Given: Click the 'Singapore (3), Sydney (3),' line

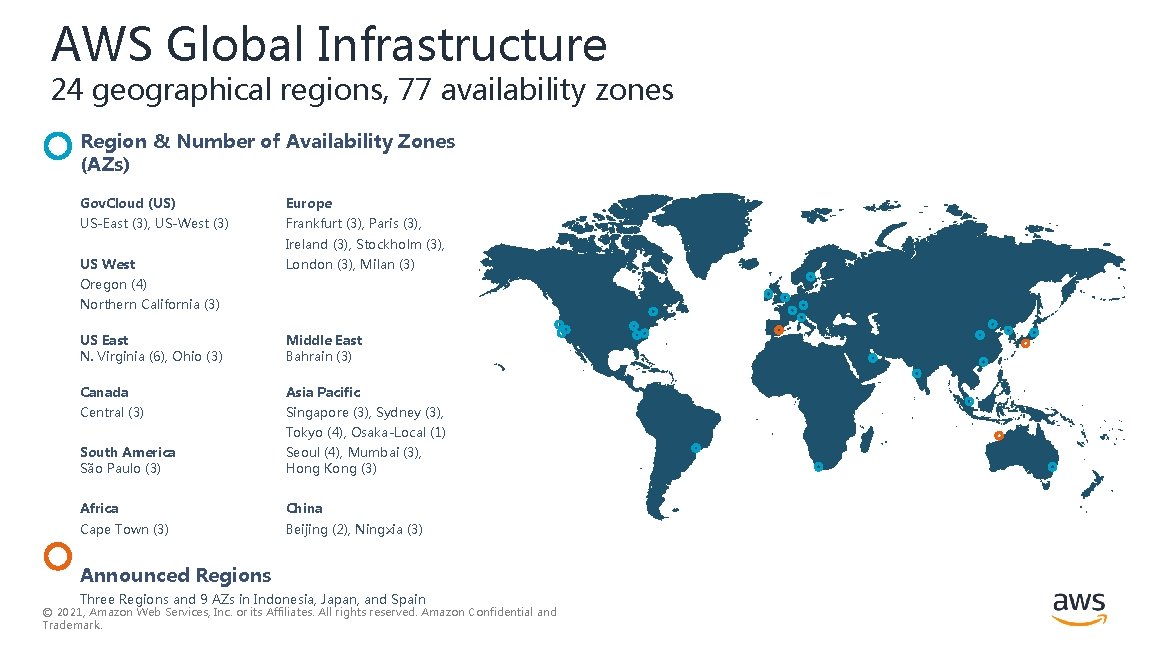Looking at the screenshot, I should pos(364,412).
